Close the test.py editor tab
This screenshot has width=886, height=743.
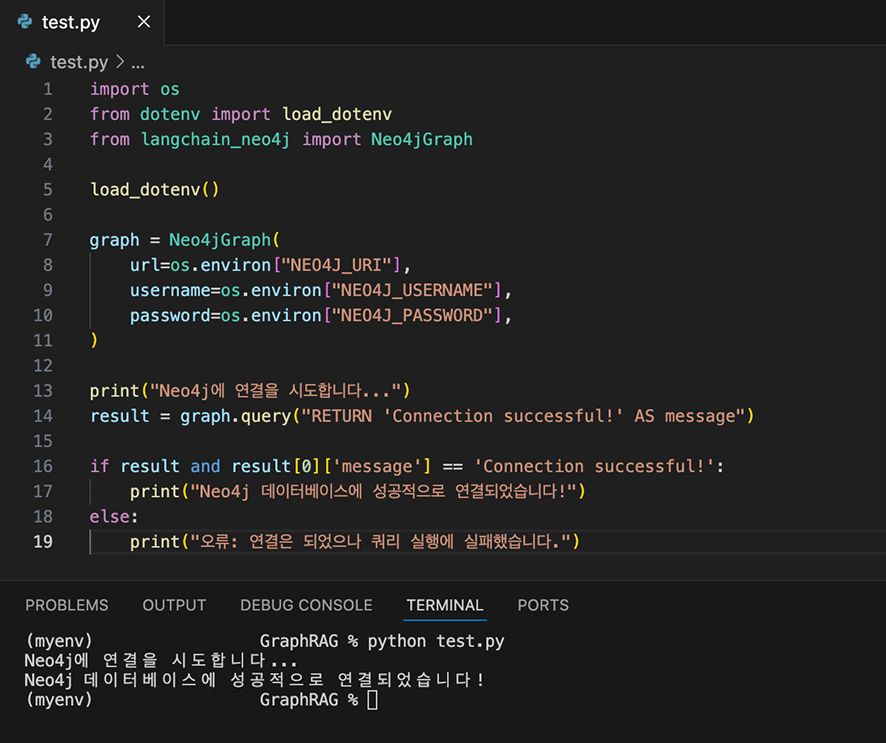click(144, 22)
